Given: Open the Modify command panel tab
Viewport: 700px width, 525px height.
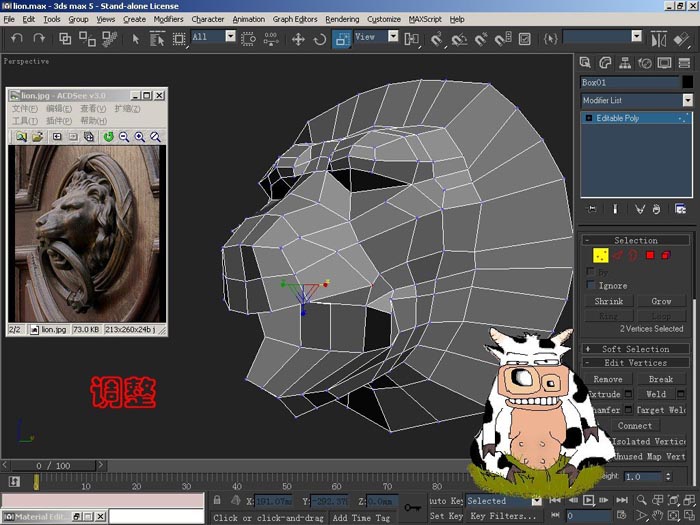Looking at the screenshot, I should point(605,63).
